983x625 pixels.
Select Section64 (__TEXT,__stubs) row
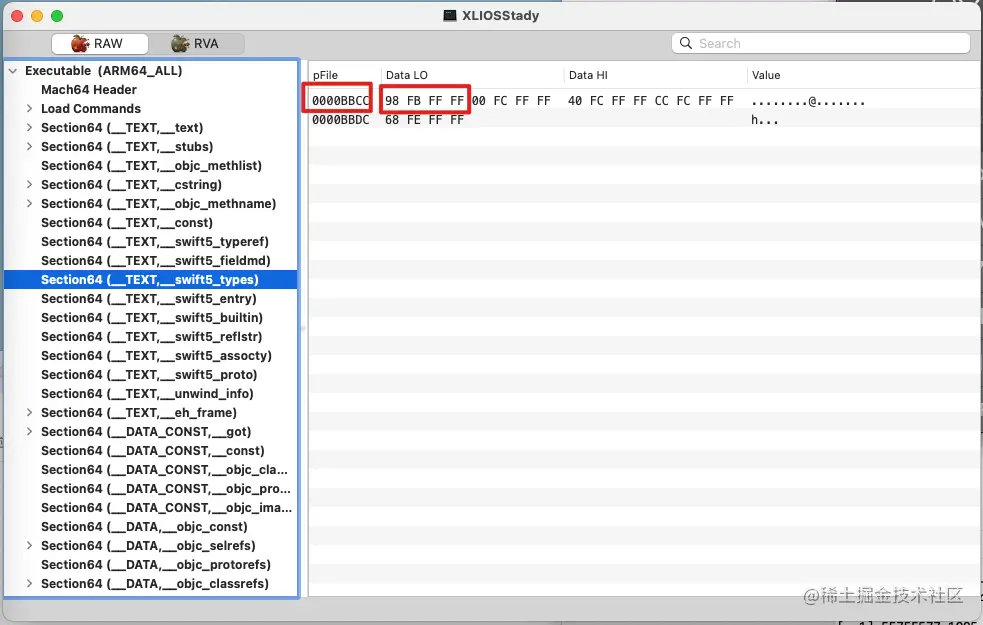coord(151,146)
